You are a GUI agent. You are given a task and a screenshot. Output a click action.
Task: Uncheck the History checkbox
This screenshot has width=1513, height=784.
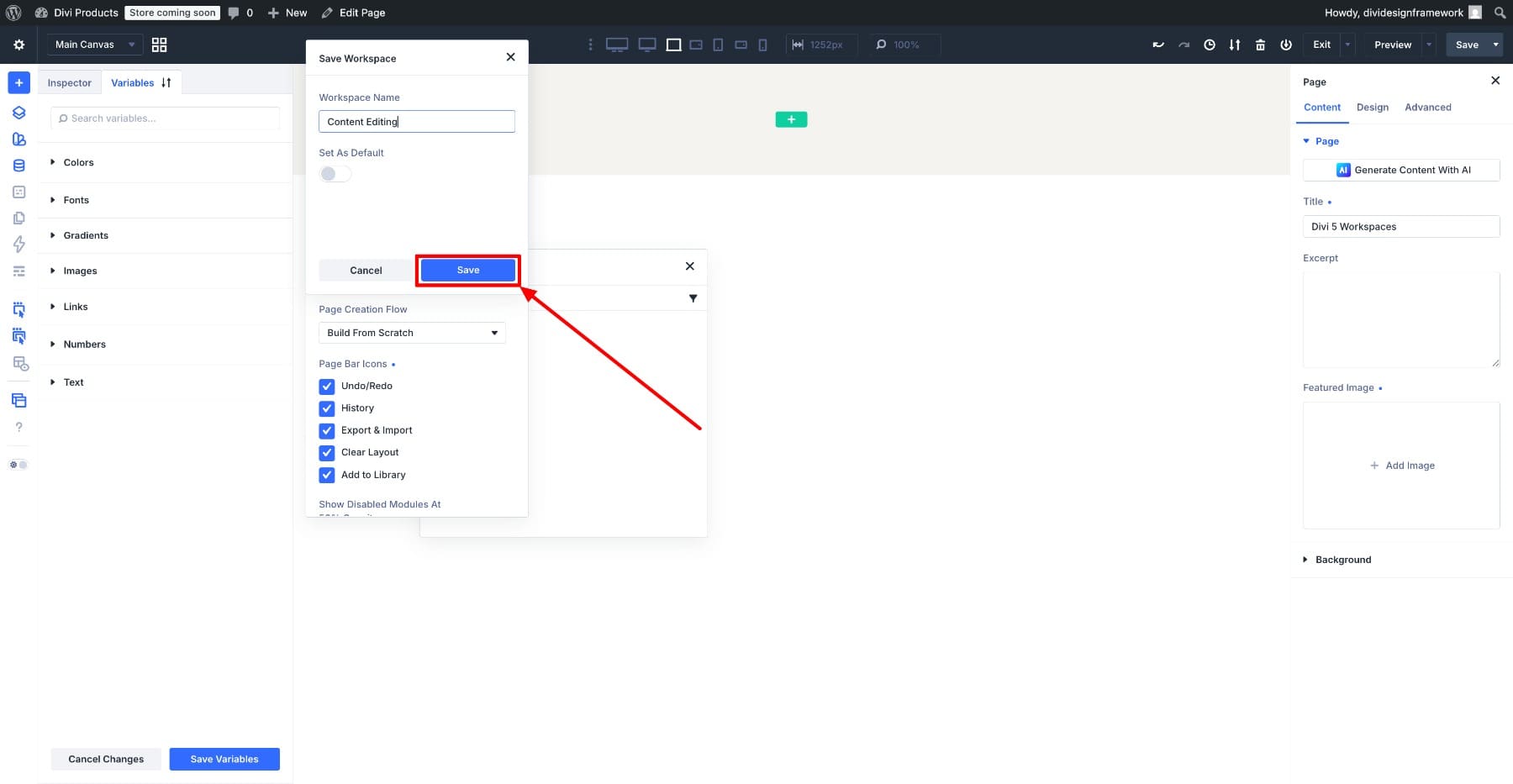pyautogui.click(x=327, y=408)
